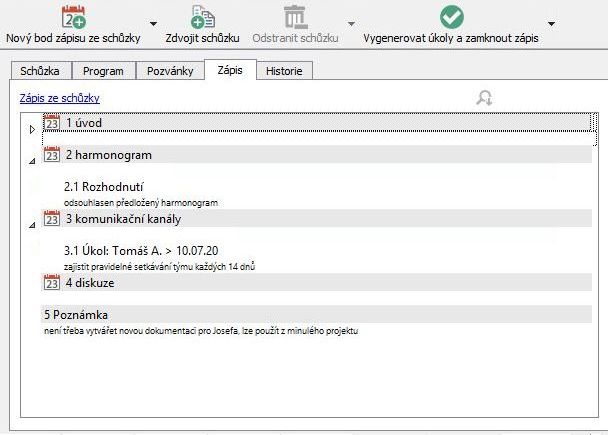
Task: Open dropdown arrow after Vygenerovat úkoly button
Action: click(x=551, y=24)
